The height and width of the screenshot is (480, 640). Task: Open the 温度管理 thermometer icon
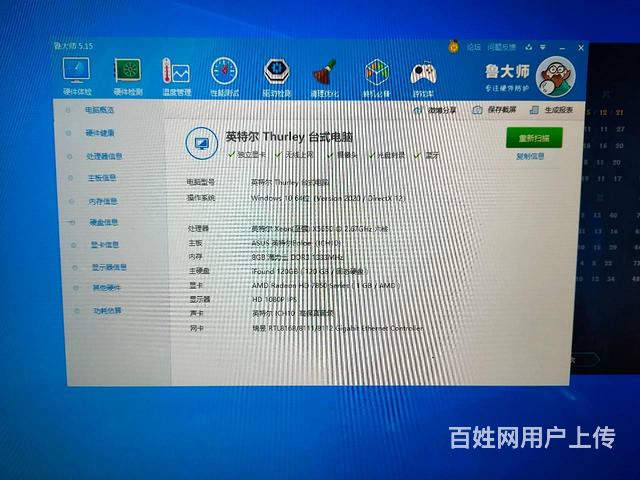[x=176, y=71]
